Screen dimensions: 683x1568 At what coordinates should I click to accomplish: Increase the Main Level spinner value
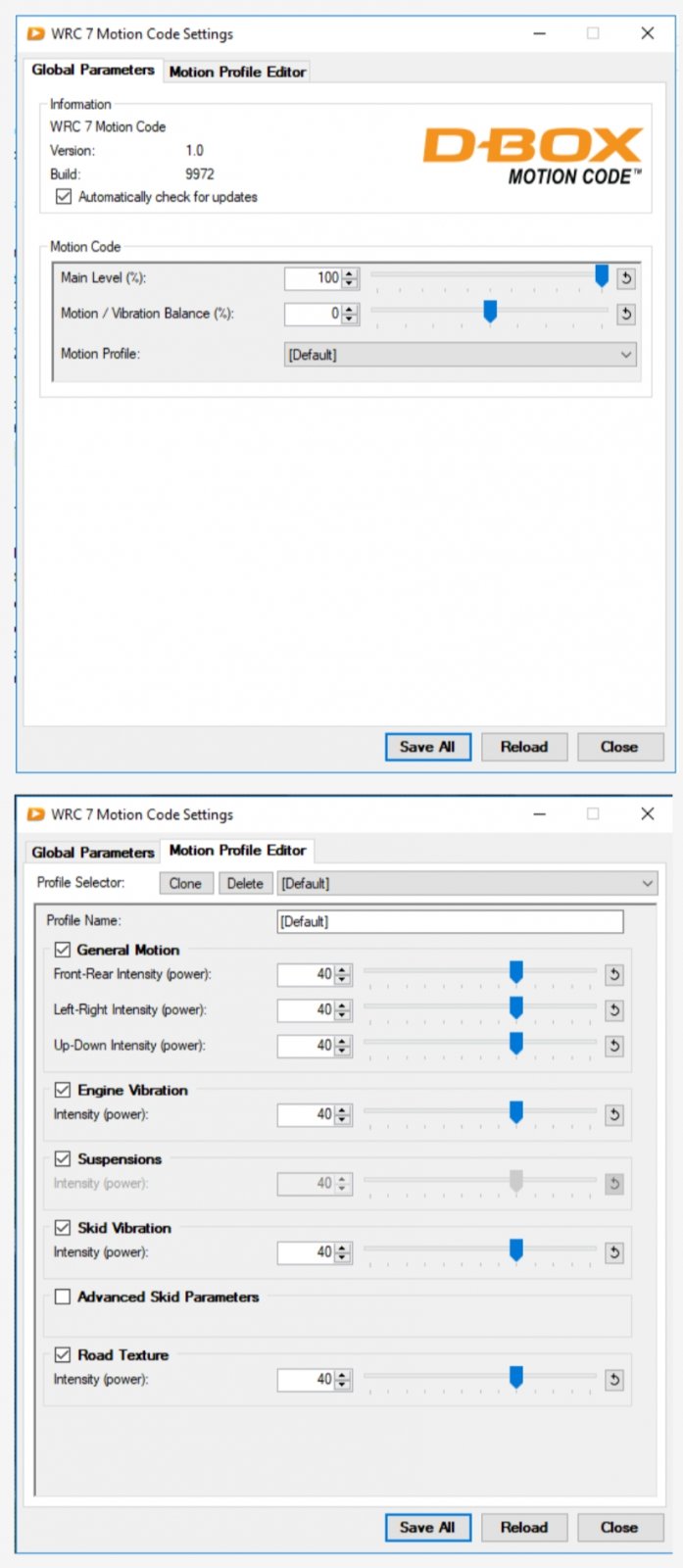tap(350, 273)
